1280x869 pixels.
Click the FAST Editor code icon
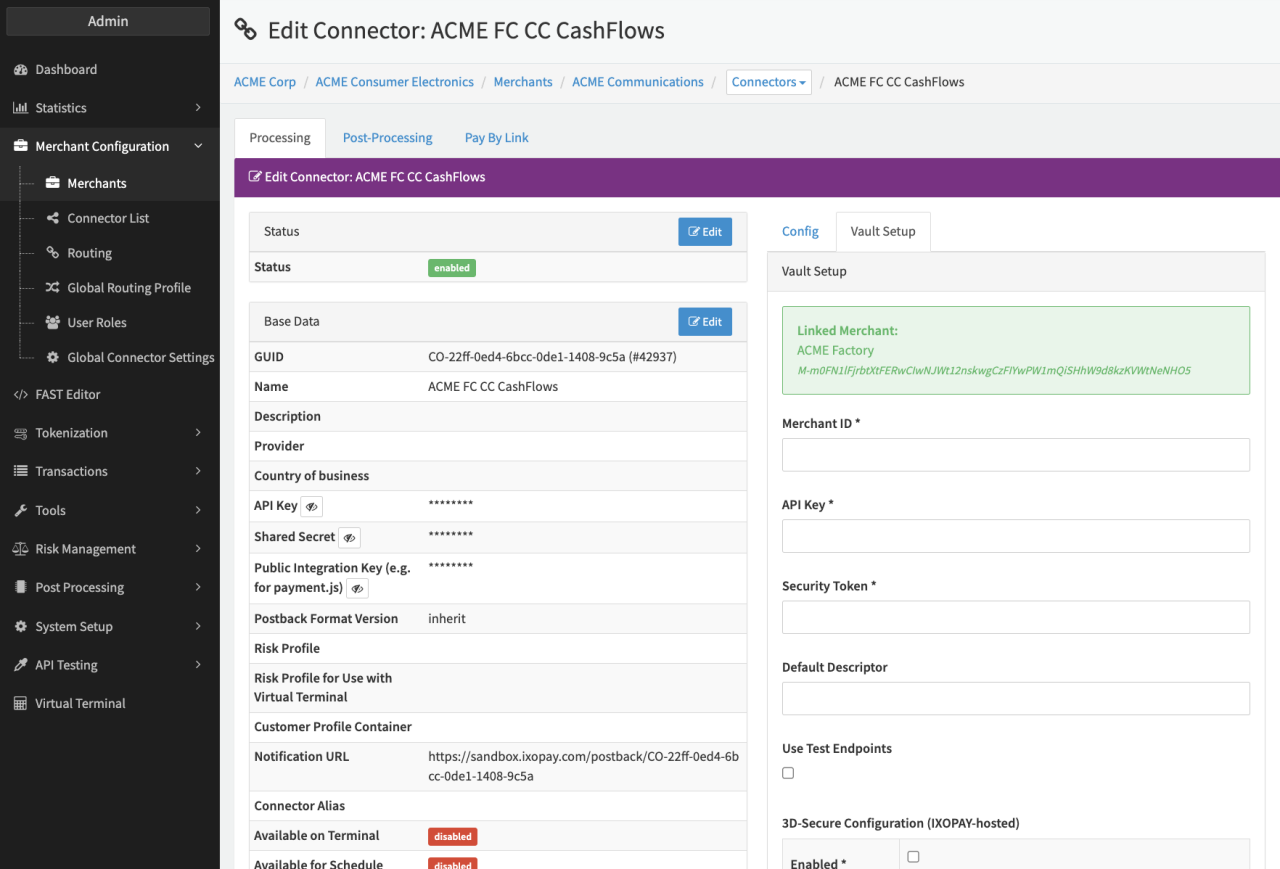[20, 395]
